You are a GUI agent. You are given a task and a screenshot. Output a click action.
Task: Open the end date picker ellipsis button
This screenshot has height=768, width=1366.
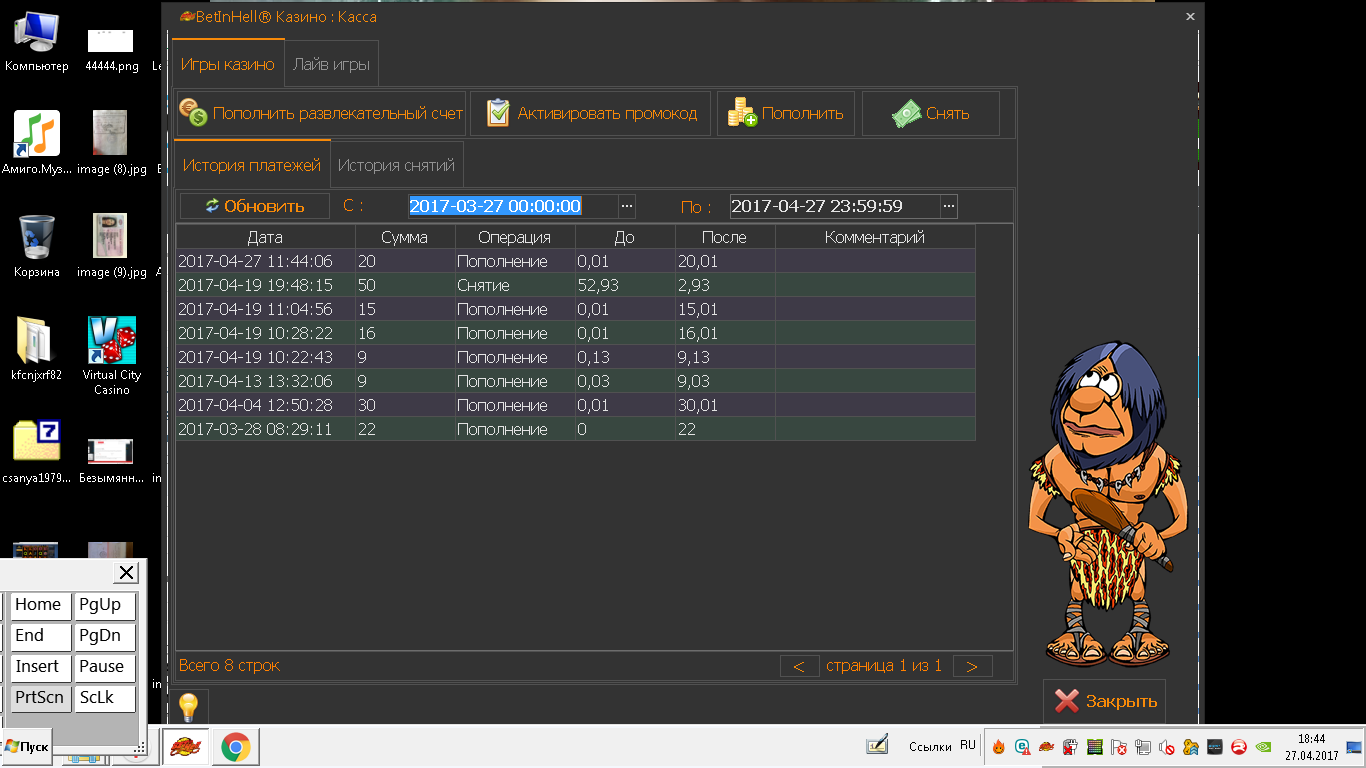coord(949,206)
